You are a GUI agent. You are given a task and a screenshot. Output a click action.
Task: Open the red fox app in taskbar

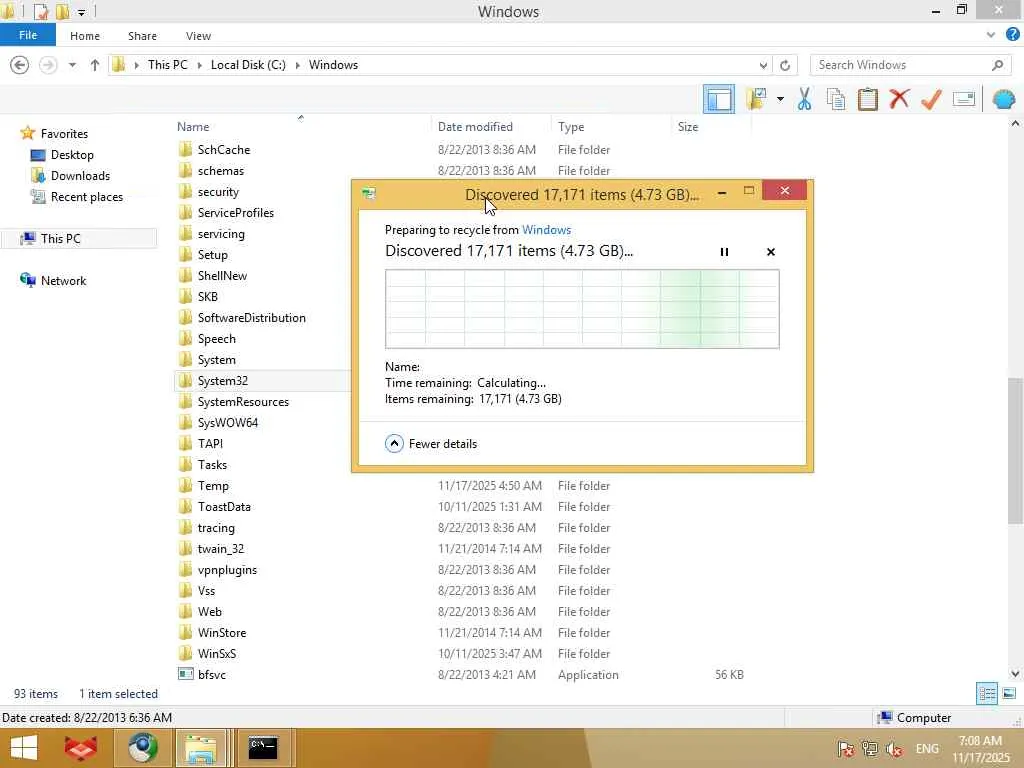(x=81, y=748)
